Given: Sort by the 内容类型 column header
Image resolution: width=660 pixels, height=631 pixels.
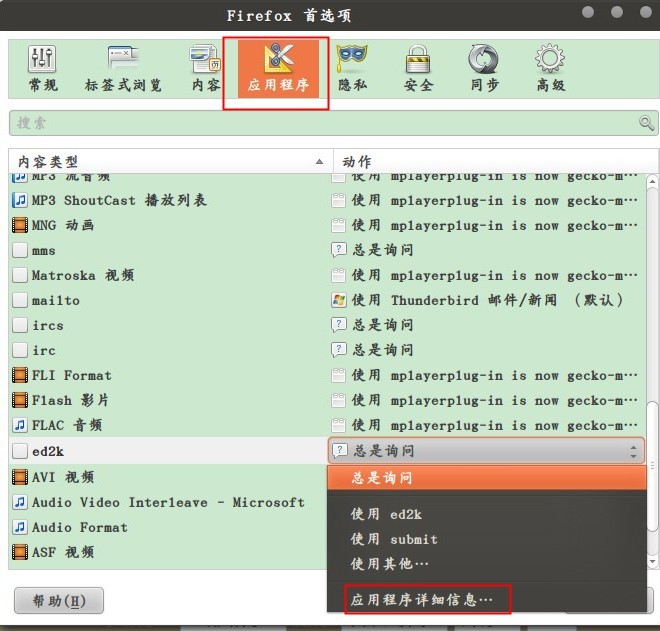Looking at the screenshot, I should [170, 161].
